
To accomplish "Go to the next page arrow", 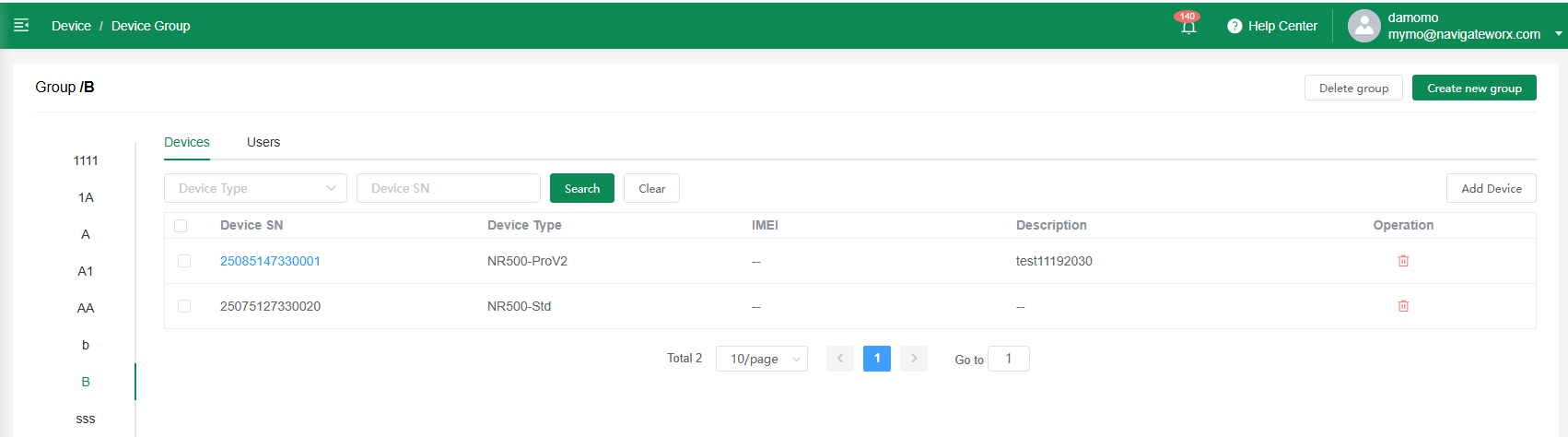I will [914, 359].
